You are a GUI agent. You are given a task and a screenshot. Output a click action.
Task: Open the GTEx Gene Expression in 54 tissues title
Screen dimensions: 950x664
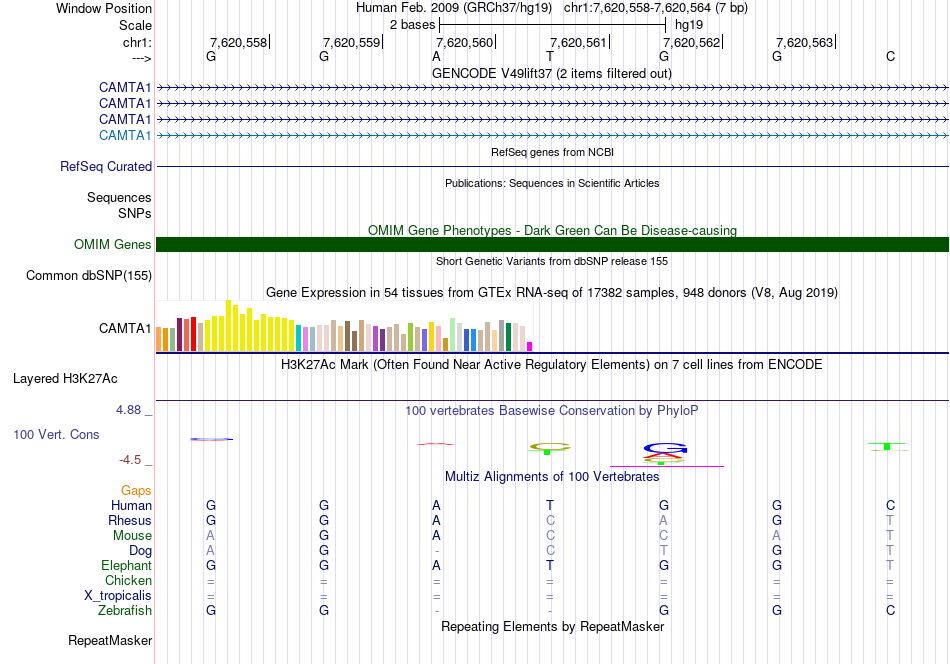[552, 293]
